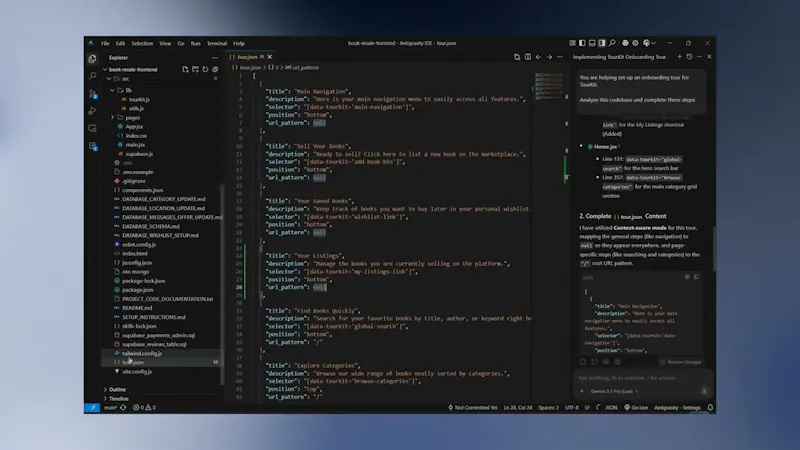This screenshot has width=800, height=450.
Task: Open editor more actions ellipsis
Action: tap(560, 57)
